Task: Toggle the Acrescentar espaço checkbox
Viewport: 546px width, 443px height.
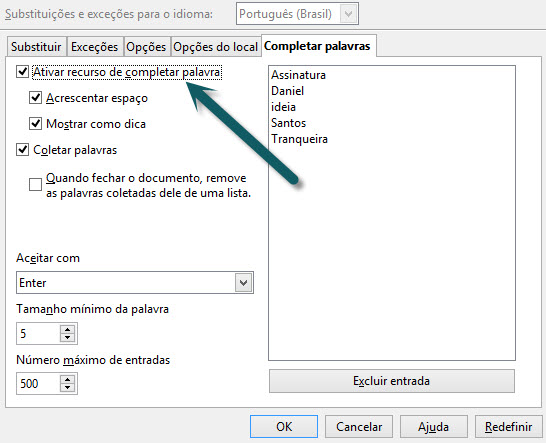Action: (36, 98)
